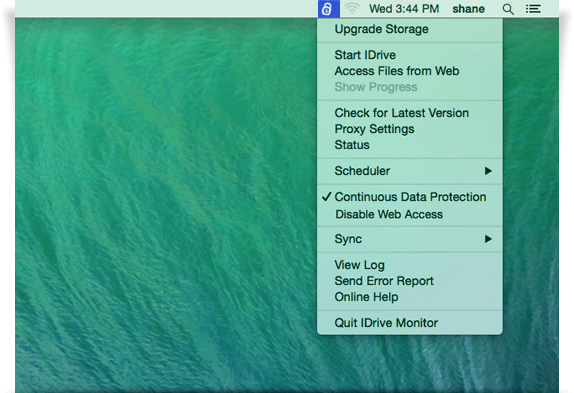Open View Log
Viewport: 574px width, 393px height.
410,265
